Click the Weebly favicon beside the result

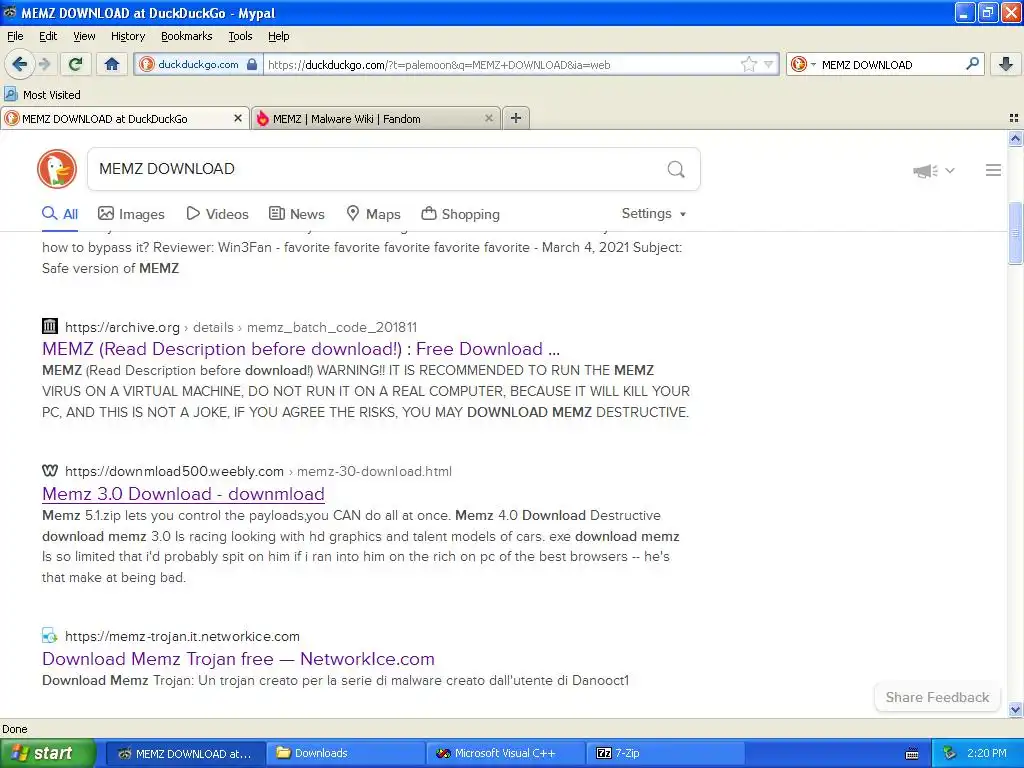(x=50, y=470)
